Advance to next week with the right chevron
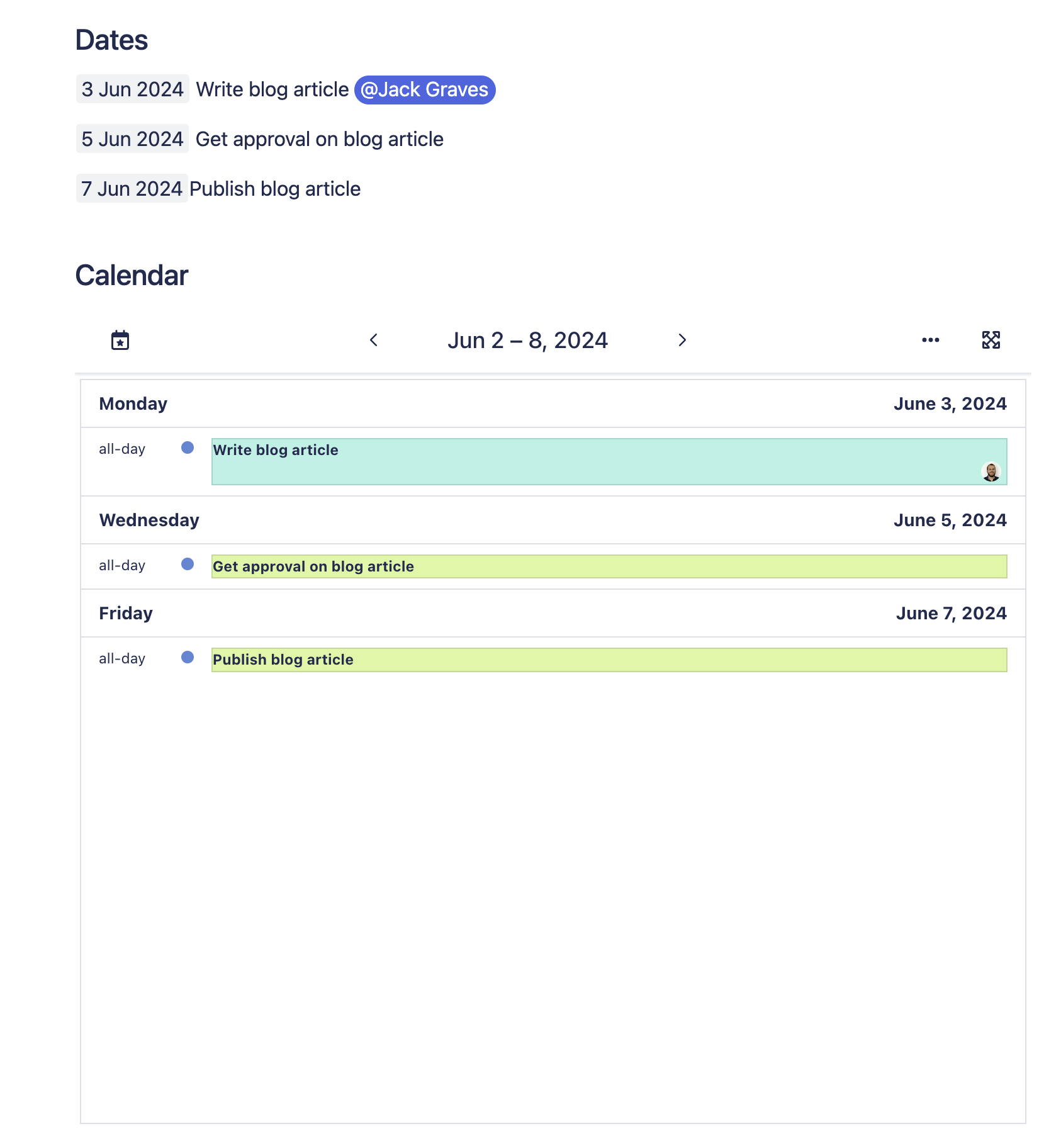Viewport: 1061px width, 1148px height. click(682, 340)
